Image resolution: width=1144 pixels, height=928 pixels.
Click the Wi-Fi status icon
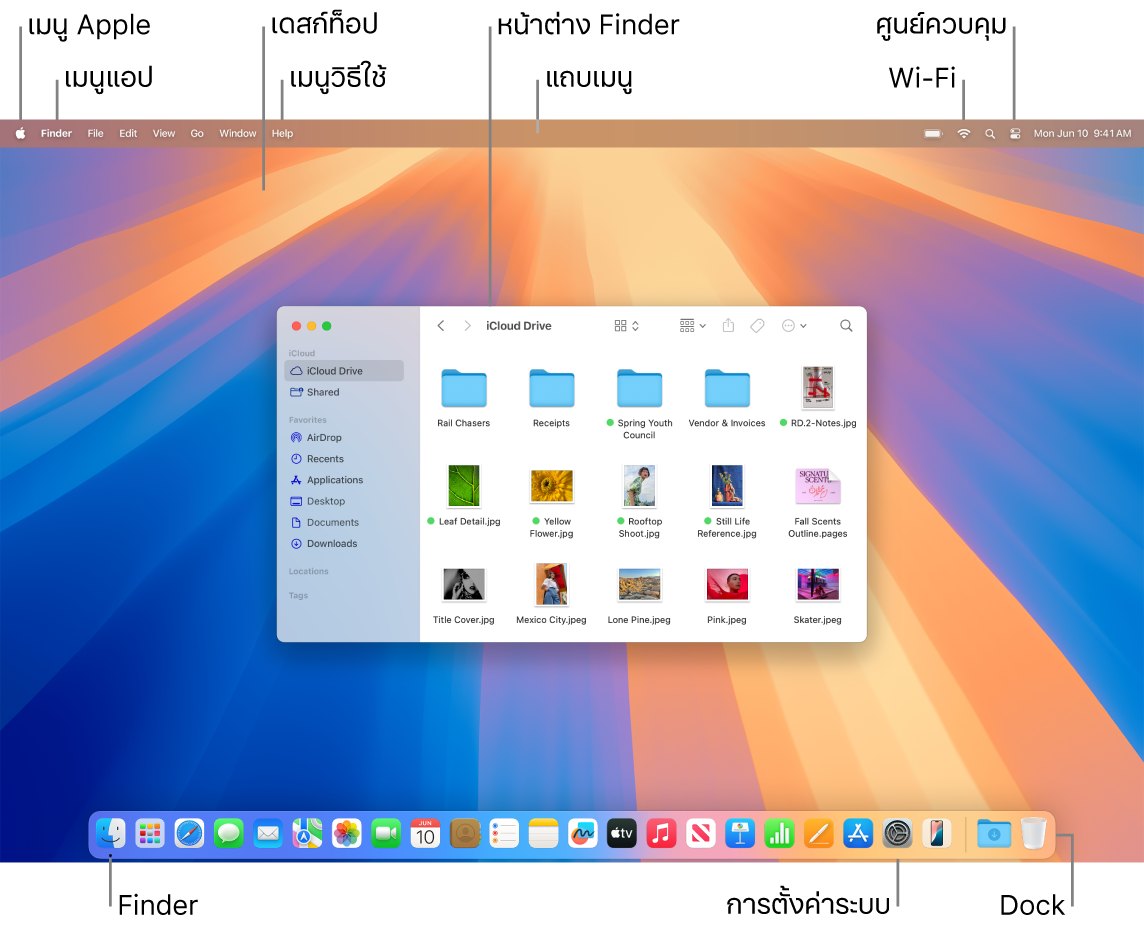[964, 134]
